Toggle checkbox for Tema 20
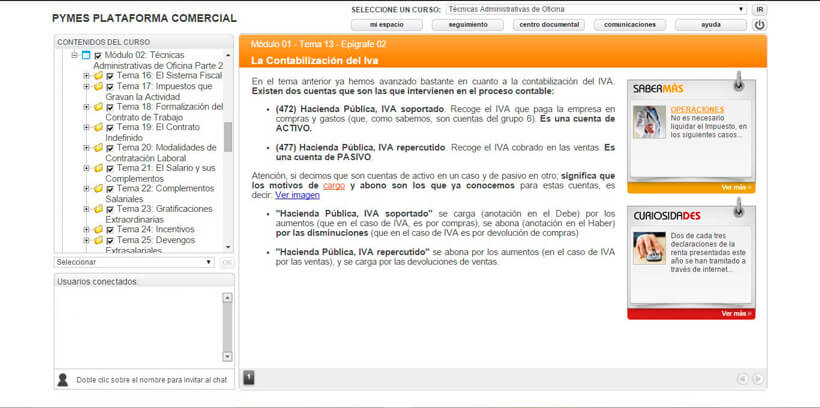 (x=110, y=148)
